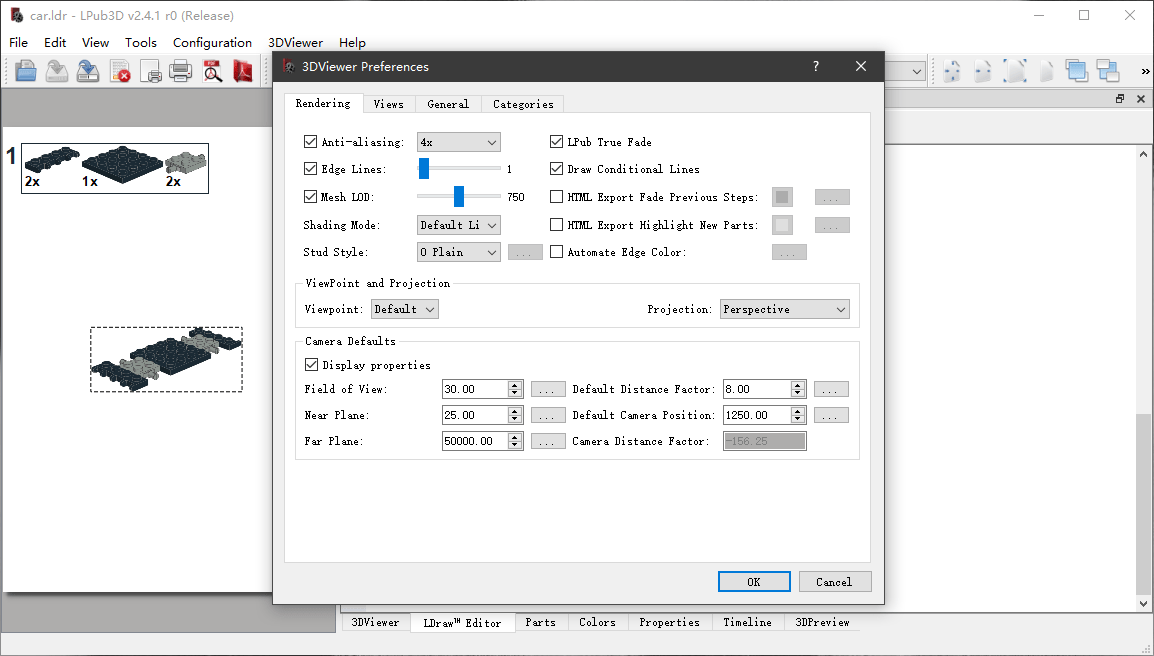Export the instructions to PDF
Viewport: 1154px width, 656px height.
tap(242, 71)
